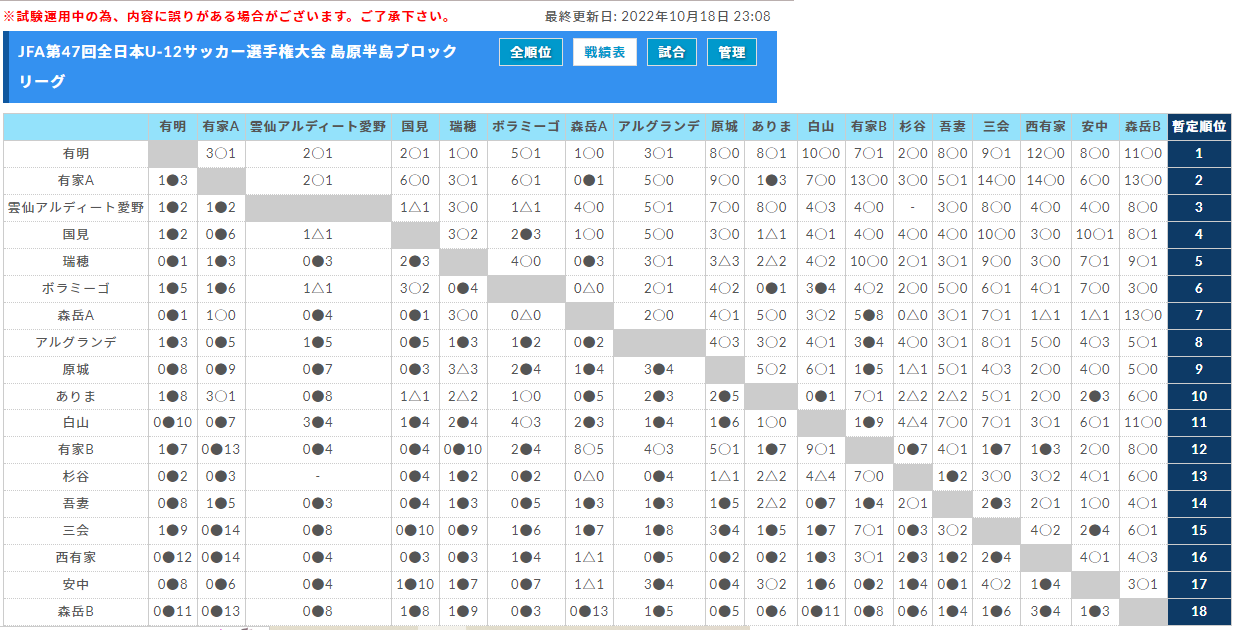The width and height of the screenshot is (1239, 635).
Task: Click rank 10 in the 暫定順位 column
Action: point(1199,396)
